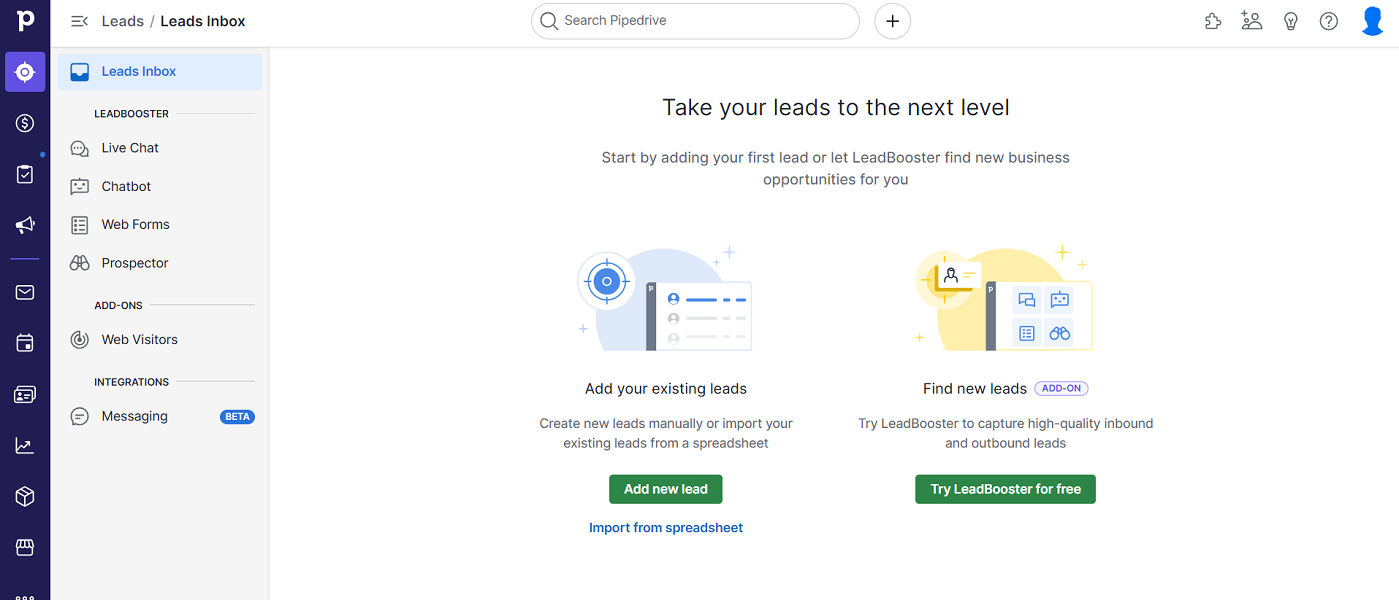Screen dimensions: 1399x600
Task: Click the Leads Inbox breadcrumb title
Action: pyautogui.click(x=203, y=21)
